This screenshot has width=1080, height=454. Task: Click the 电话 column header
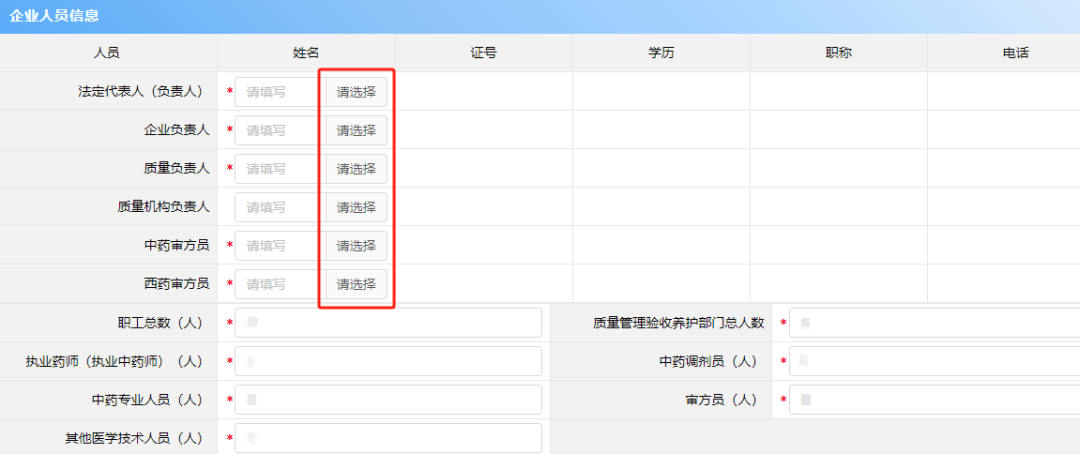pyautogui.click(x=1016, y=53)
